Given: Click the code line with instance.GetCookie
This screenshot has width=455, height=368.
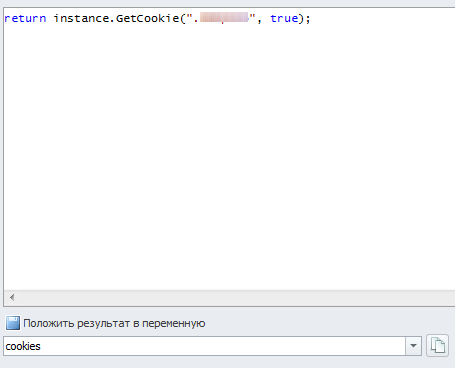Looking at the screenshot, I should coord(157,18).
